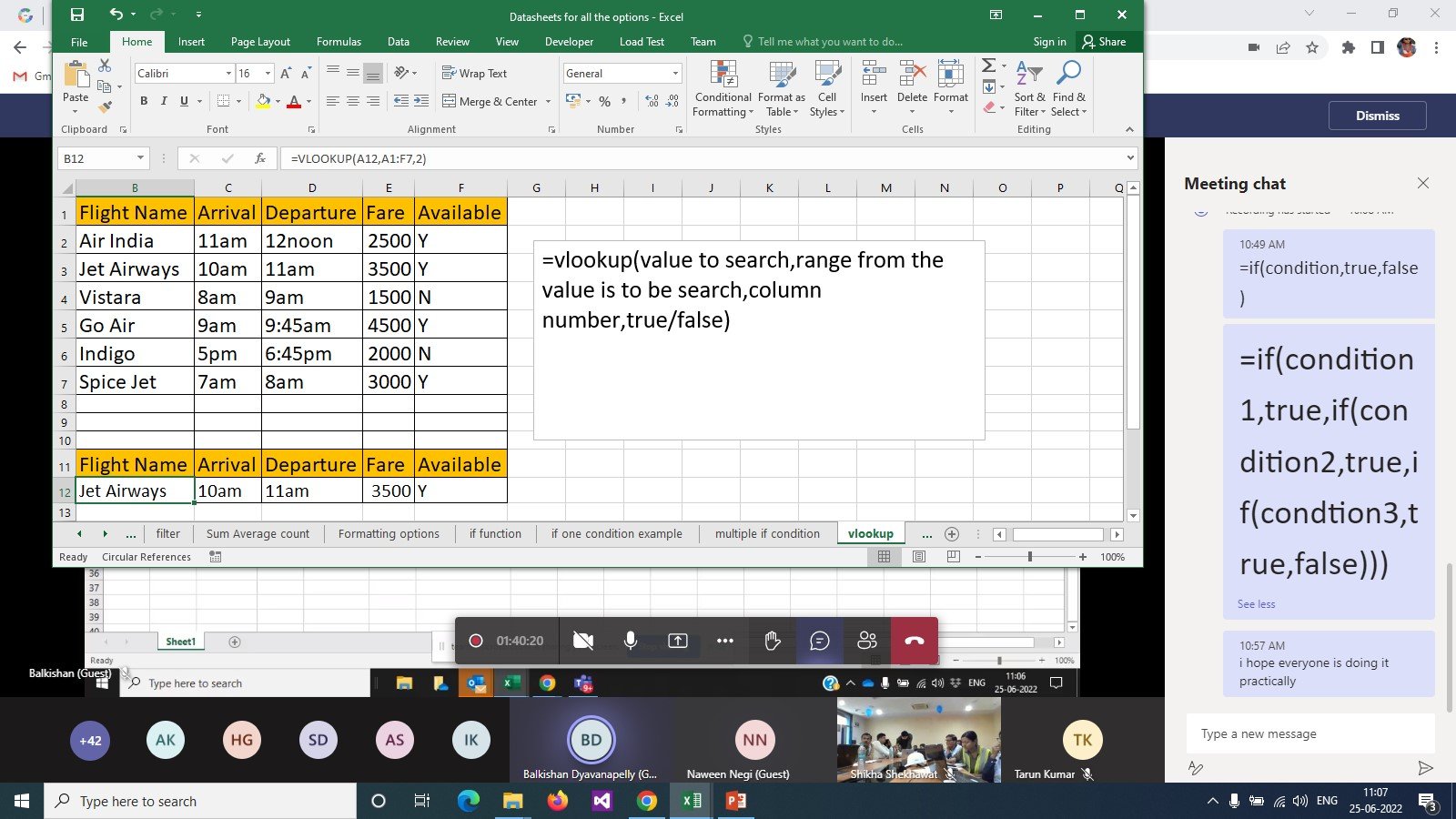Open the font size 16 dropdown
This screenshot has height=819, width=1456.
[268, 74]
